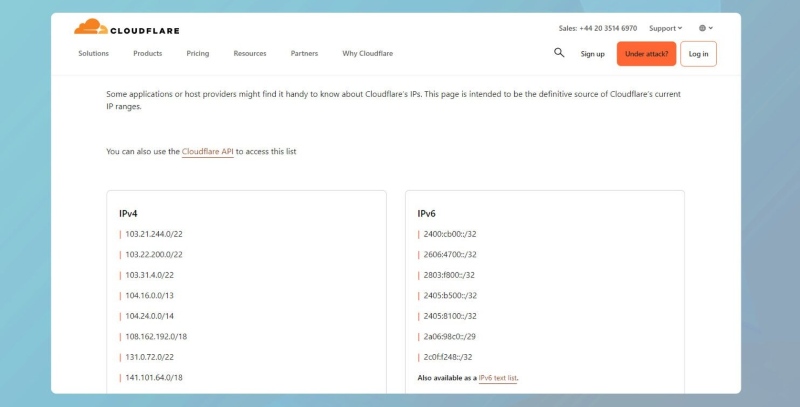Open the IPv6 text list link
Image resolution: width=800 pixels, height=407 pixels.
click(497, 378)
